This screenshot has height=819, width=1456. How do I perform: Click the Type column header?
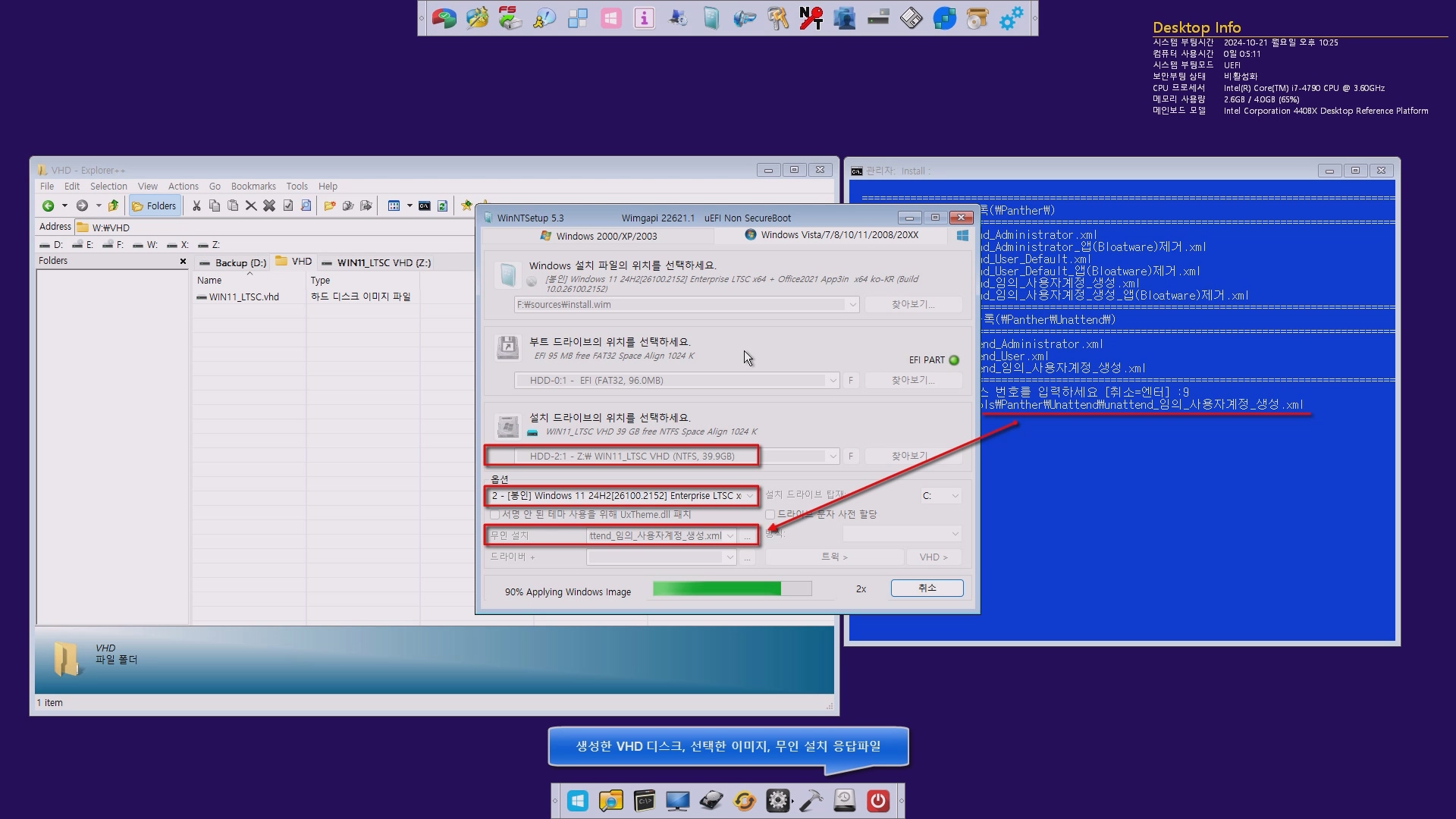point(362,280)
